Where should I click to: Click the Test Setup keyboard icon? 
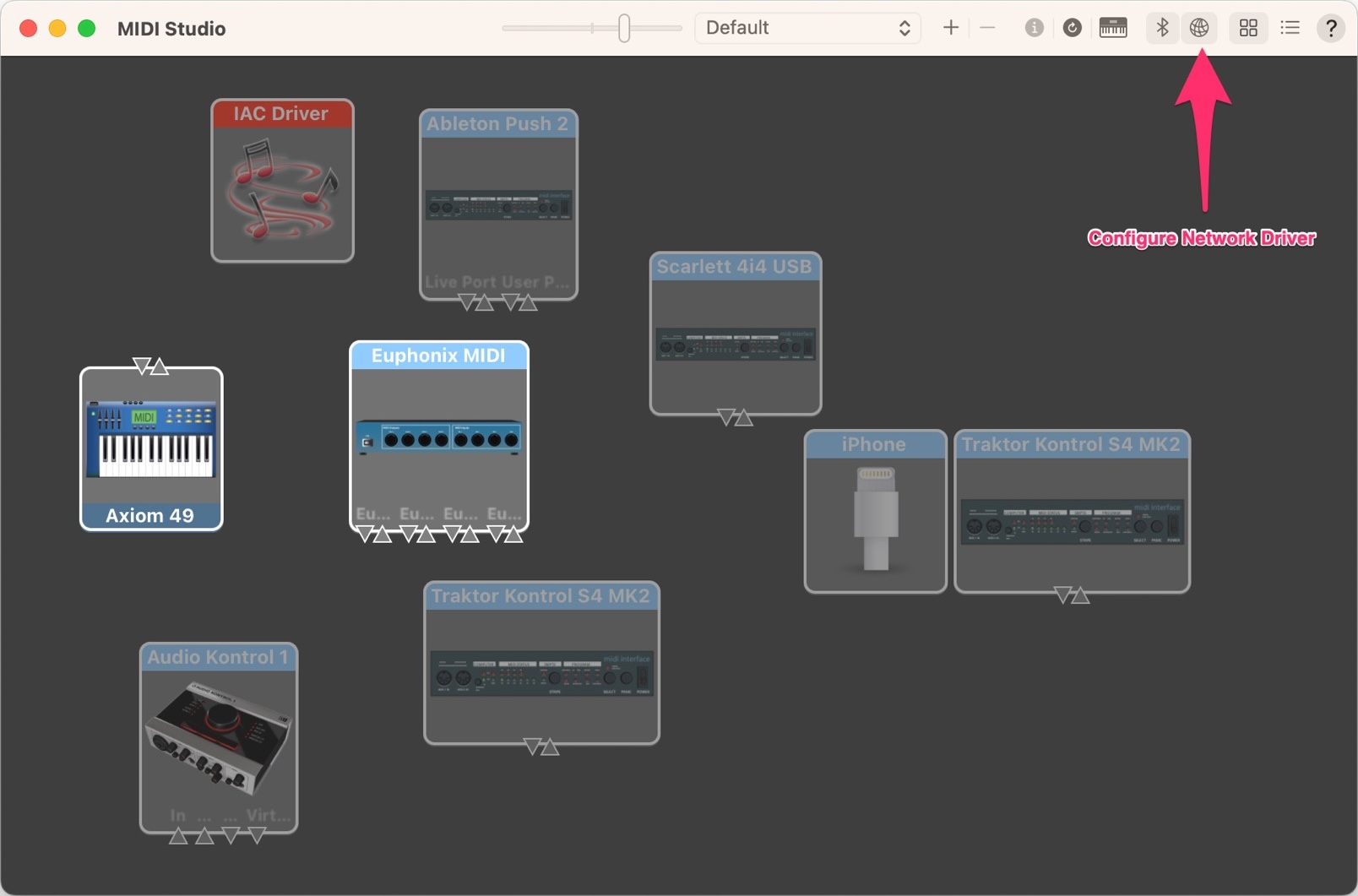[x=1113, y=28]
